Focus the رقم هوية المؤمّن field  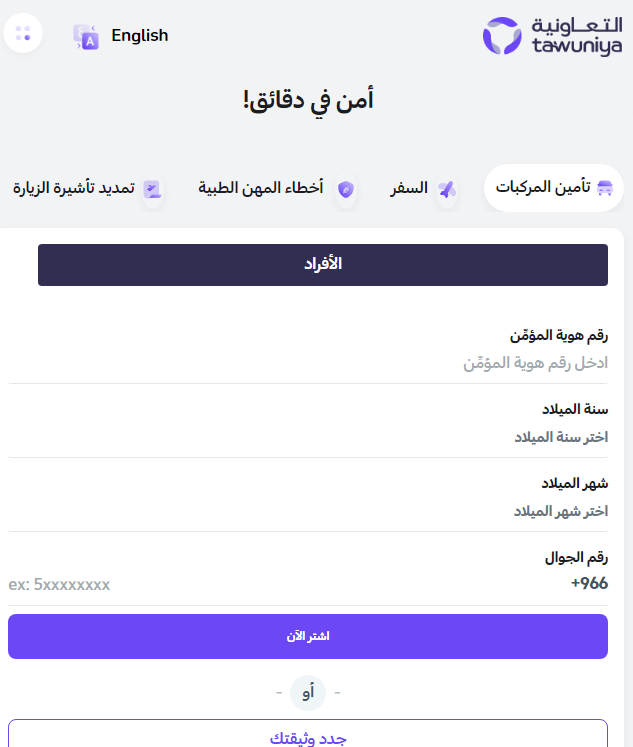pyautogui.click(x=400, y=363)
